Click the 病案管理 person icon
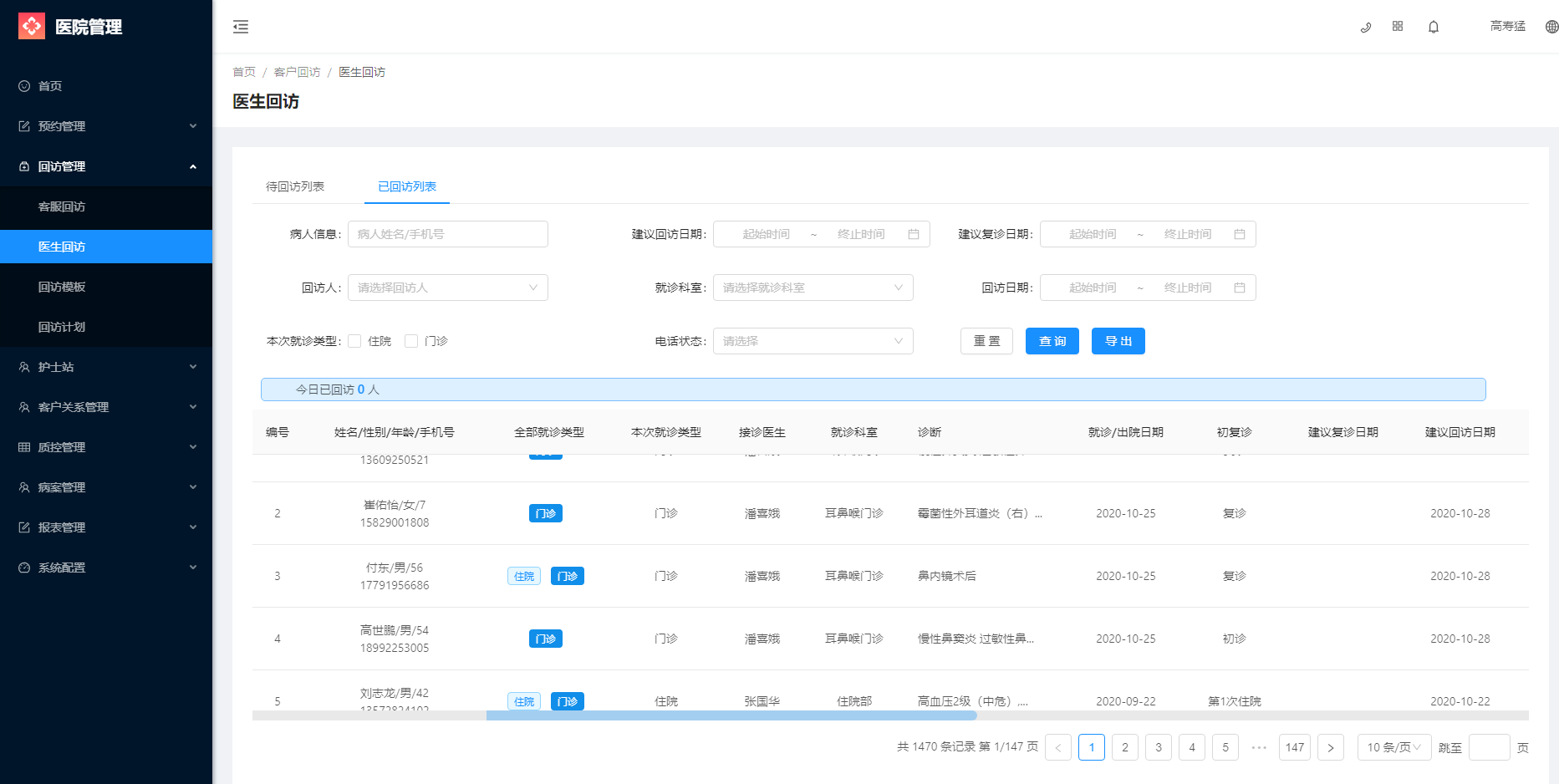This screenshot has width=1559, height=784. point(24,487)
